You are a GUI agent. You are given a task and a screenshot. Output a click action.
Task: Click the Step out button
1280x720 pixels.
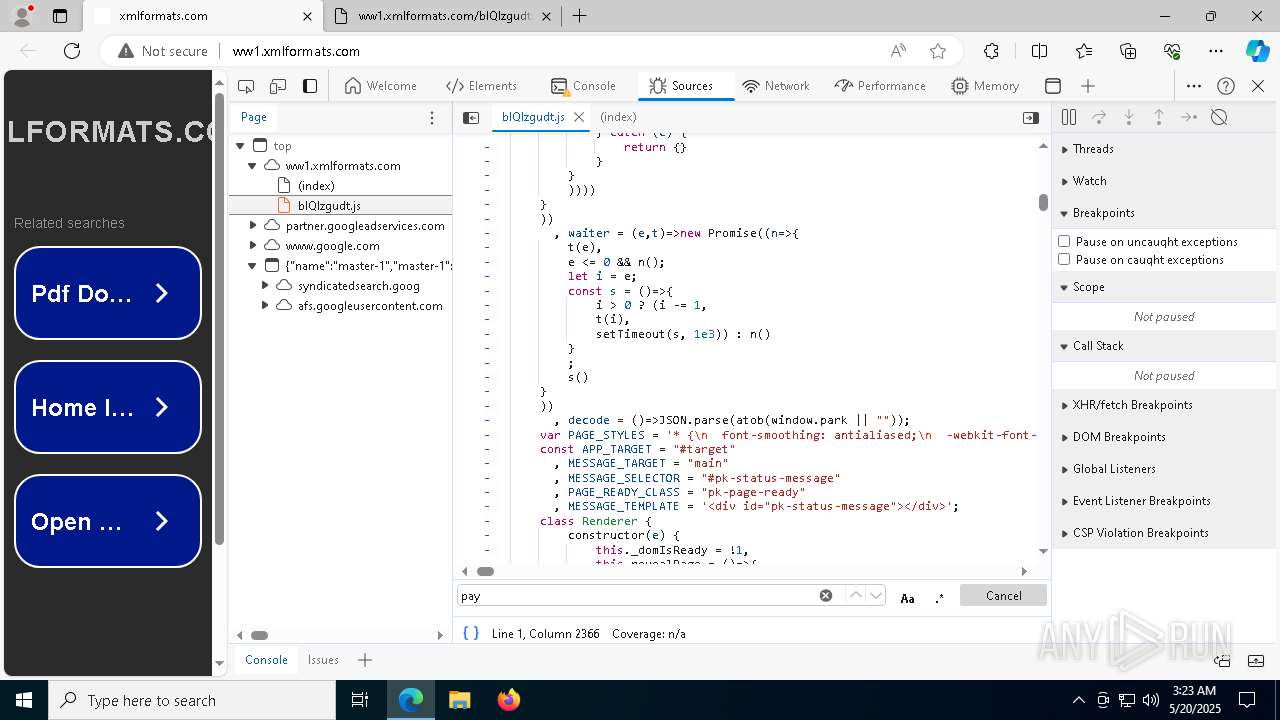tap(1159, 117)
